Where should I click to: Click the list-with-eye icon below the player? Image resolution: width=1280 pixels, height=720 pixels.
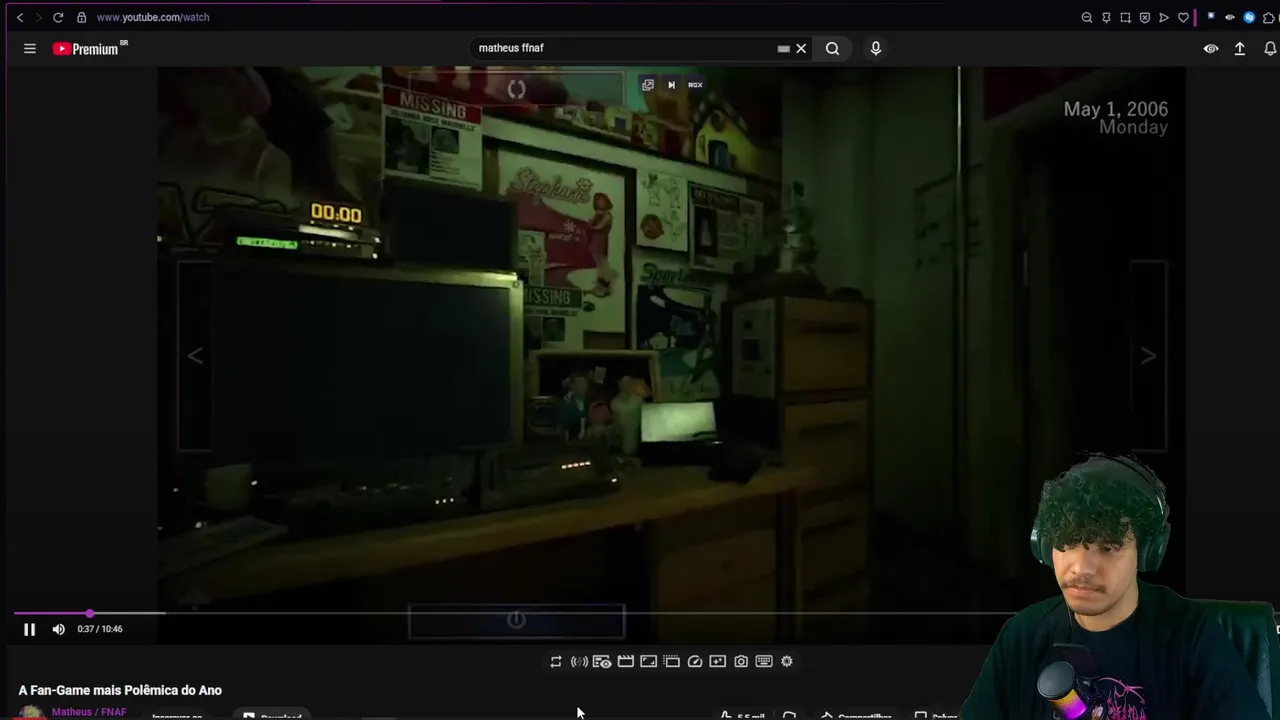(x=602, y=661)
